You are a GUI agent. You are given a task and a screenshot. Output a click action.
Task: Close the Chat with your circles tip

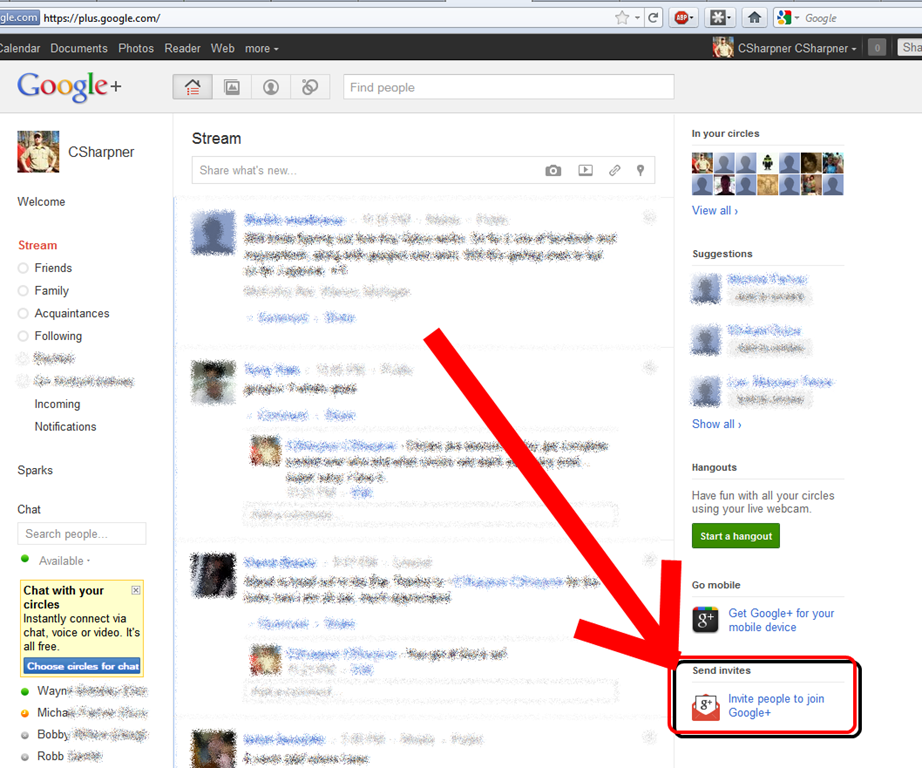click(136, 590)
